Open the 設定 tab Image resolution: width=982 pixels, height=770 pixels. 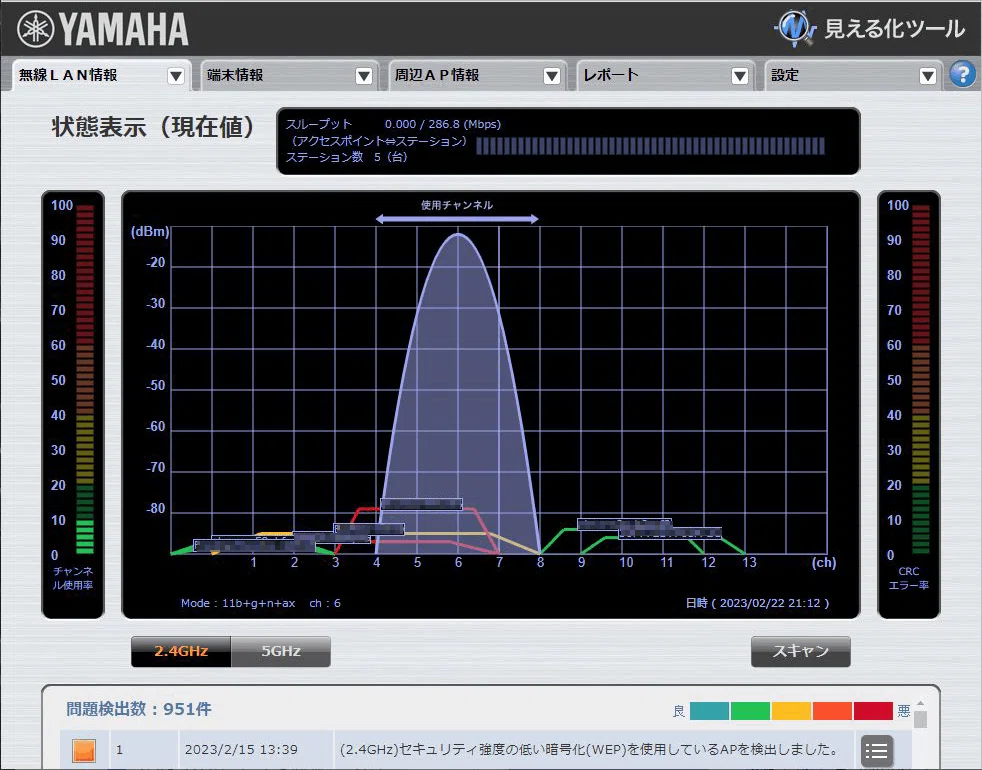[x=853, y=75]
